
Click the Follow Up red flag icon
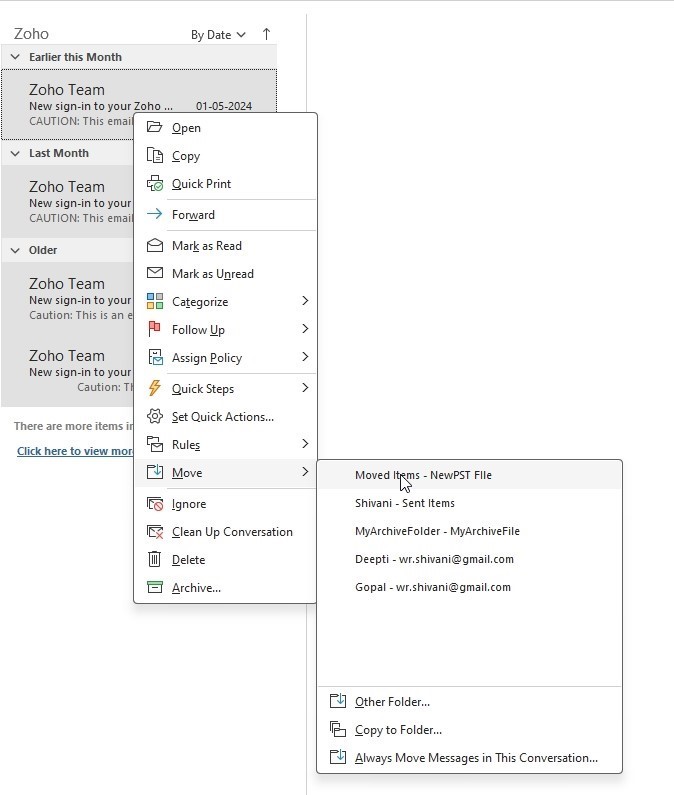155,329
